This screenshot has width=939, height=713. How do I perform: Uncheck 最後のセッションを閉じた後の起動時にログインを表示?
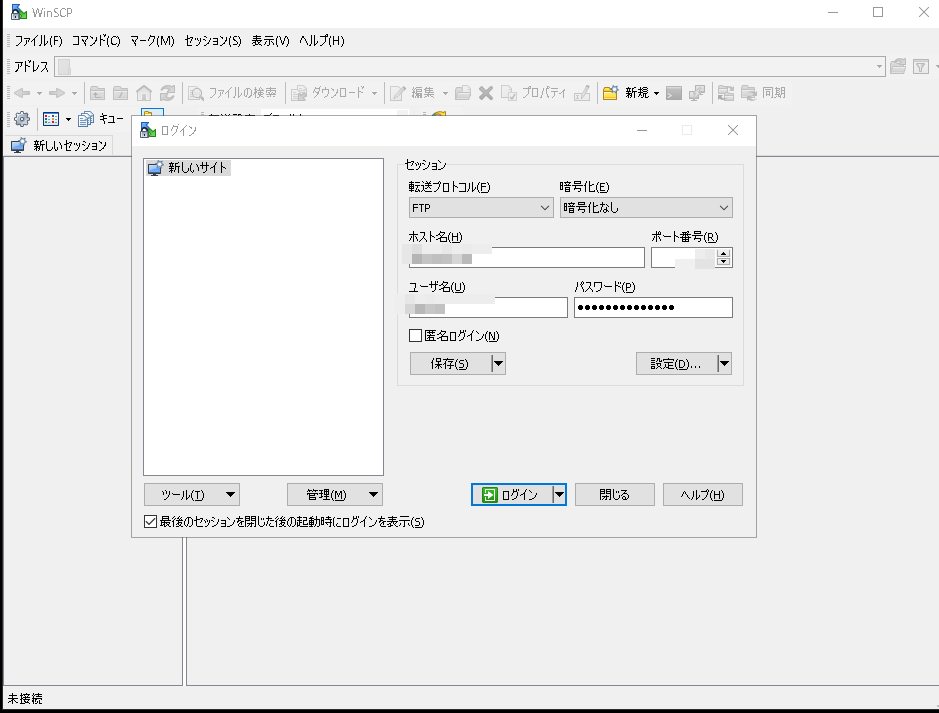pos(151,522)
